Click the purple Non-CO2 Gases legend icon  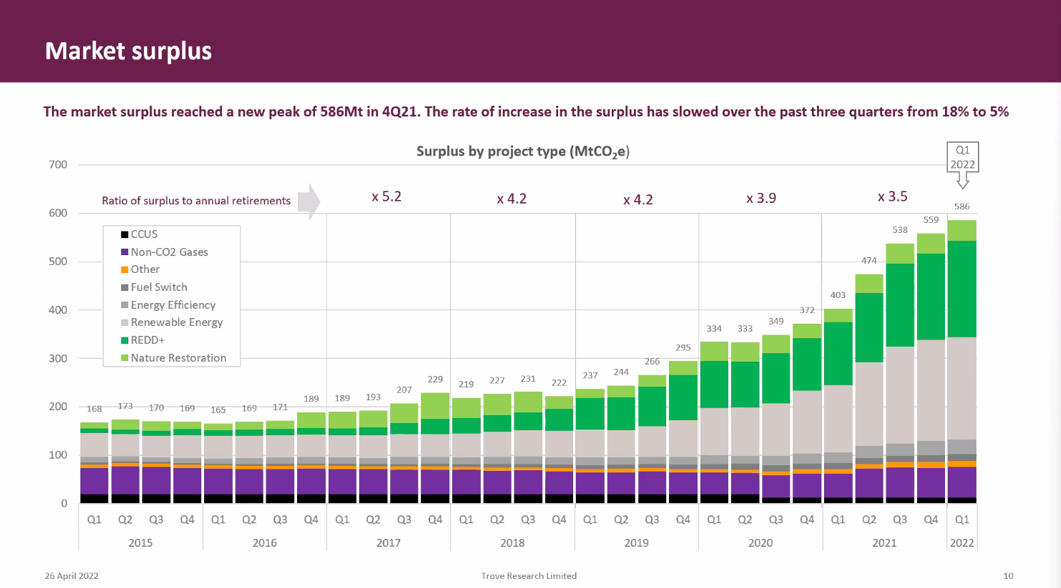124,252
